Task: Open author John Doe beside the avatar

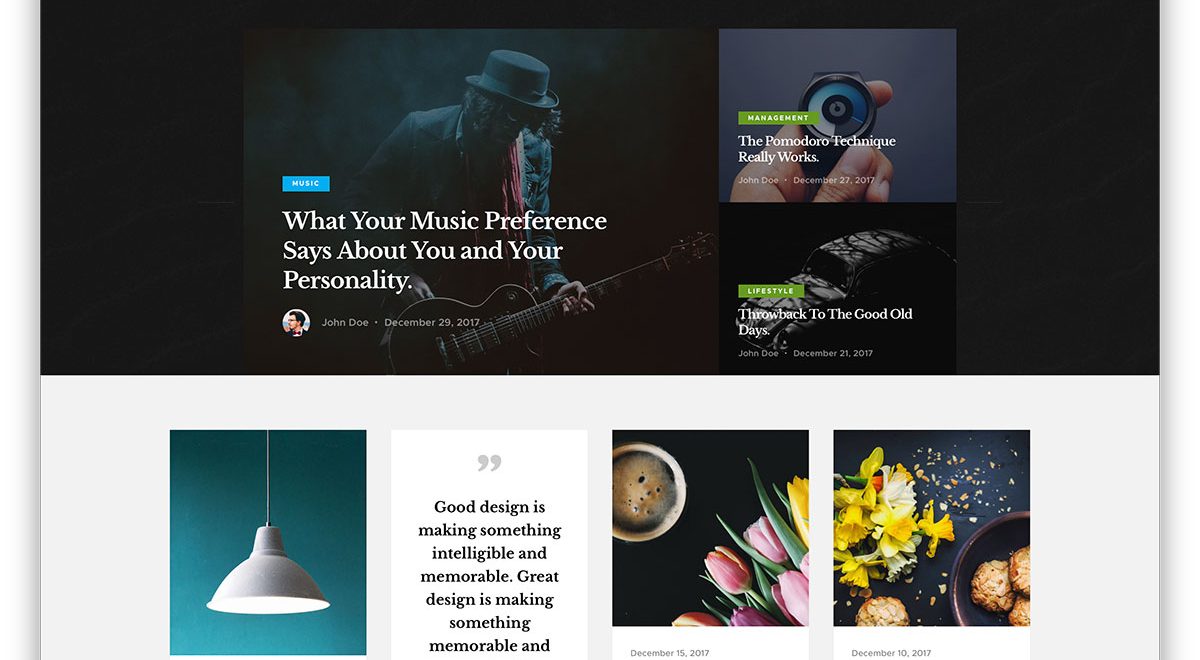Action: click(x=345, y=323)
